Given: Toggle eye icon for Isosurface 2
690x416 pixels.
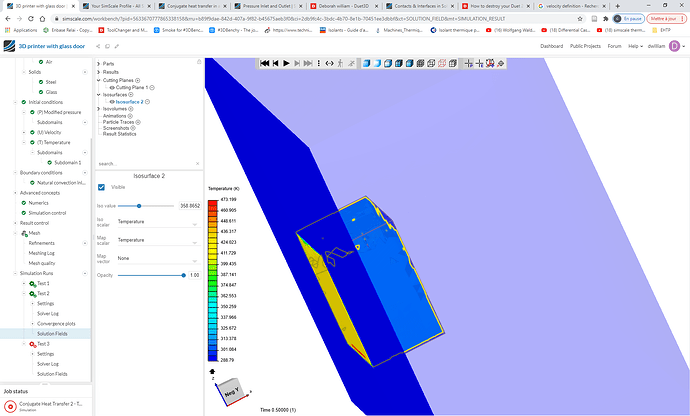Looking at the screenshot, I should pos(112,102).
